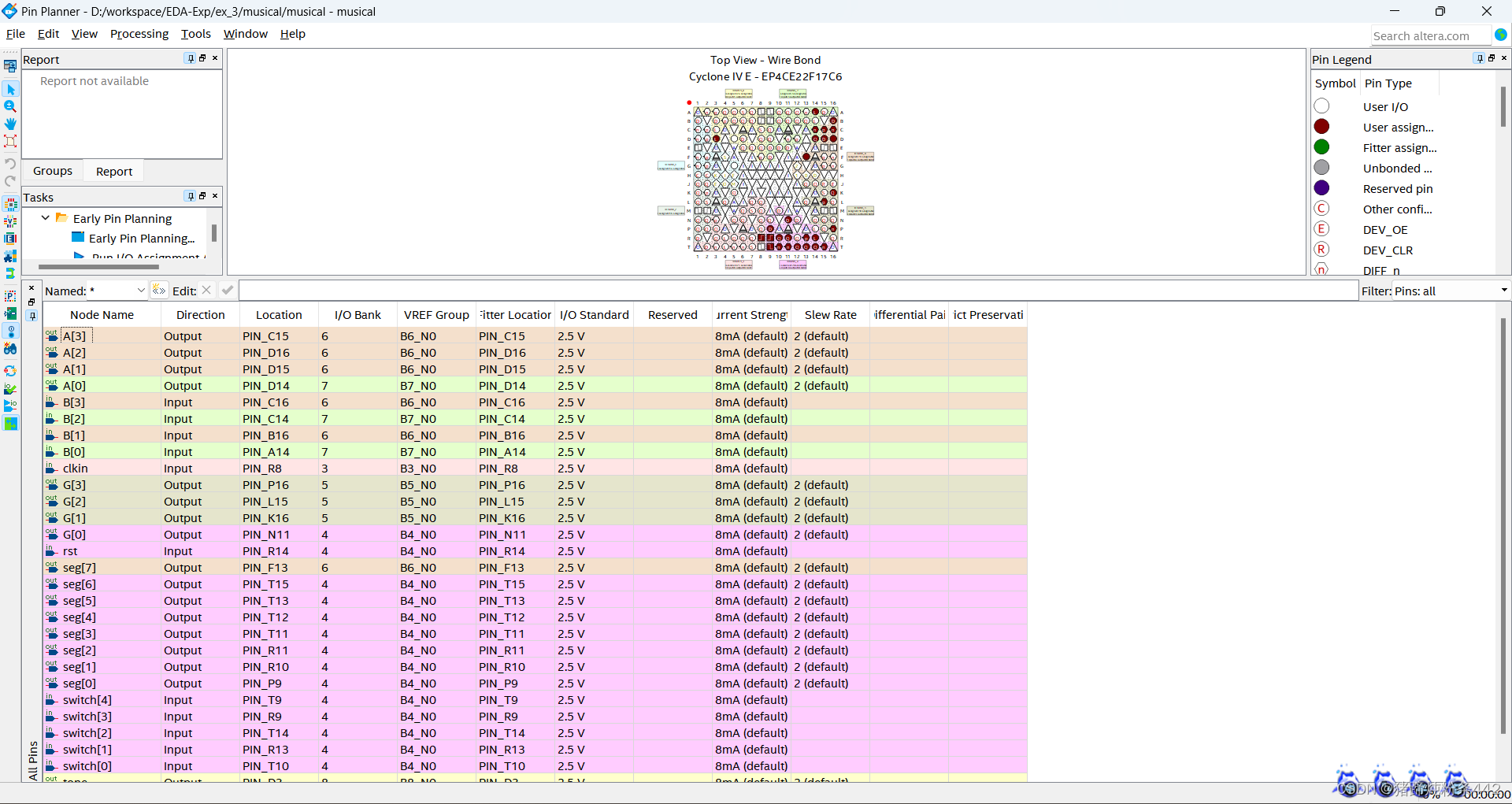The image size is (1512, 804).
Task: Toggle the pin legend circles icon
Action: (10, 331)
